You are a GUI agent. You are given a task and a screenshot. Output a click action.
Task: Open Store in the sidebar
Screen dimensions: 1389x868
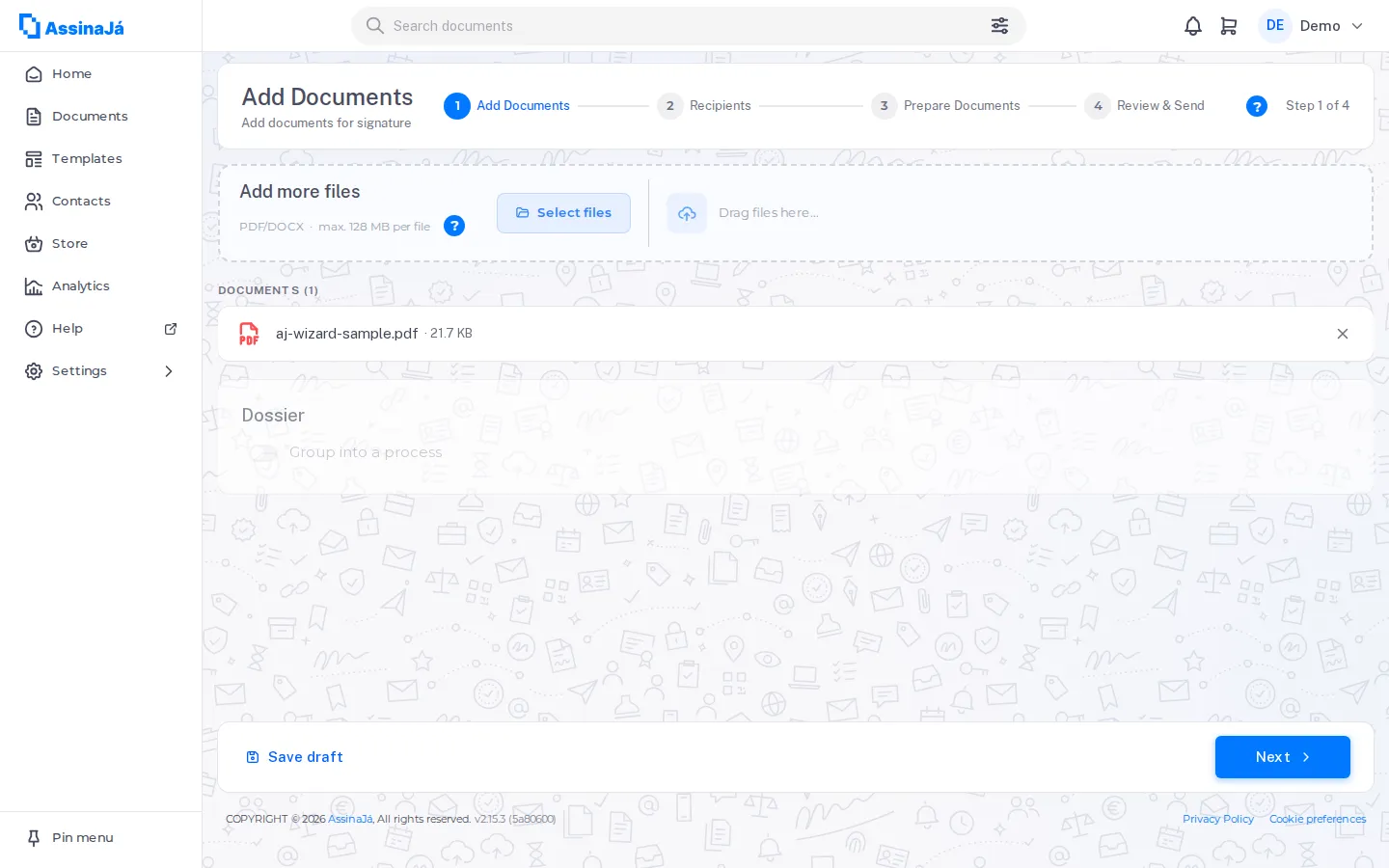click(100, 244)
